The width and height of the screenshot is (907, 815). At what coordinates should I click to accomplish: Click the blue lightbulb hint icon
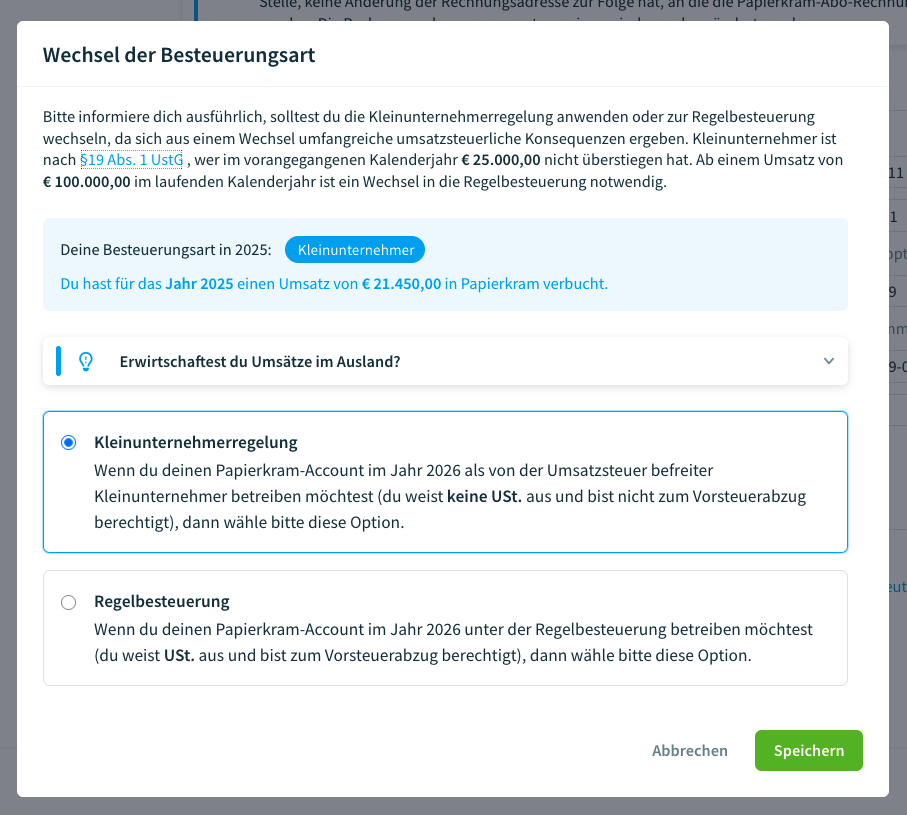coord(85,361)
